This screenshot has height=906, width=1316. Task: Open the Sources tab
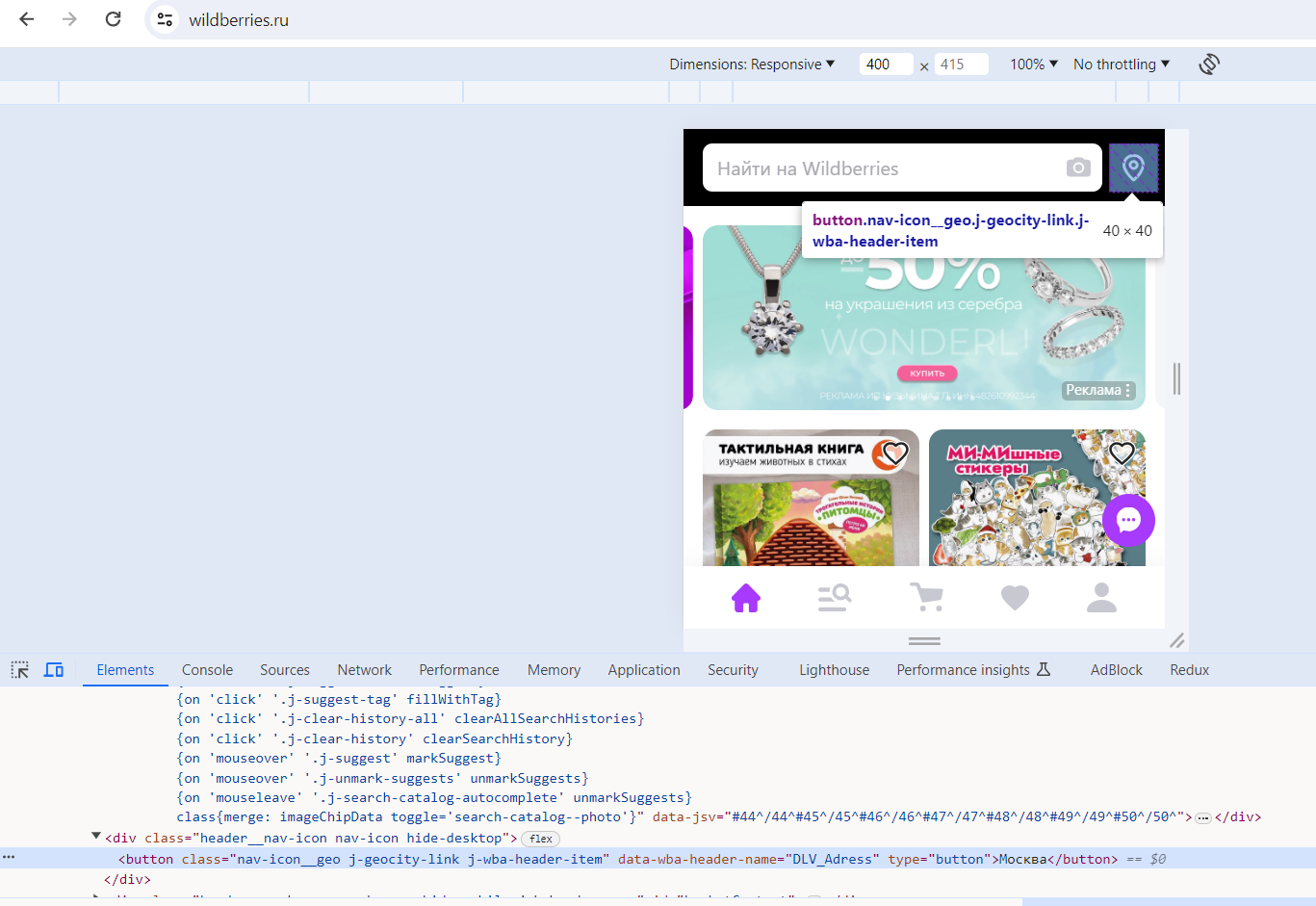pyautogui.click(x=285, y=670)
